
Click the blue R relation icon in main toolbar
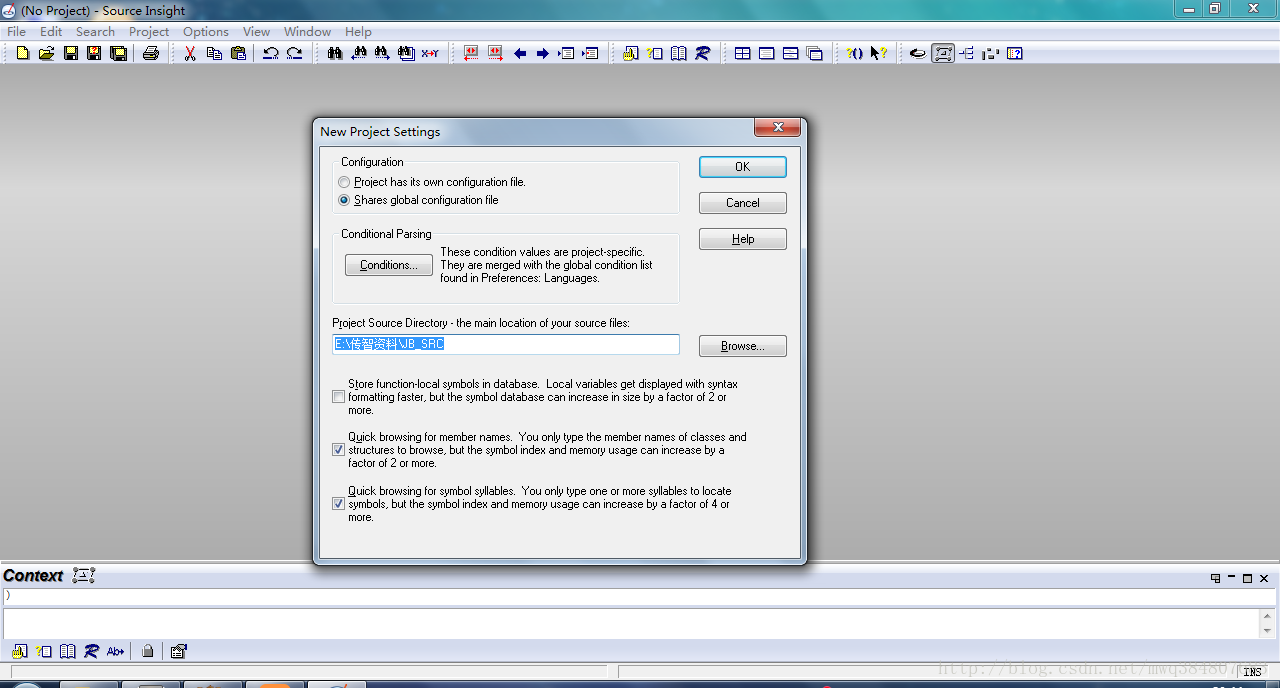[703, 53]
